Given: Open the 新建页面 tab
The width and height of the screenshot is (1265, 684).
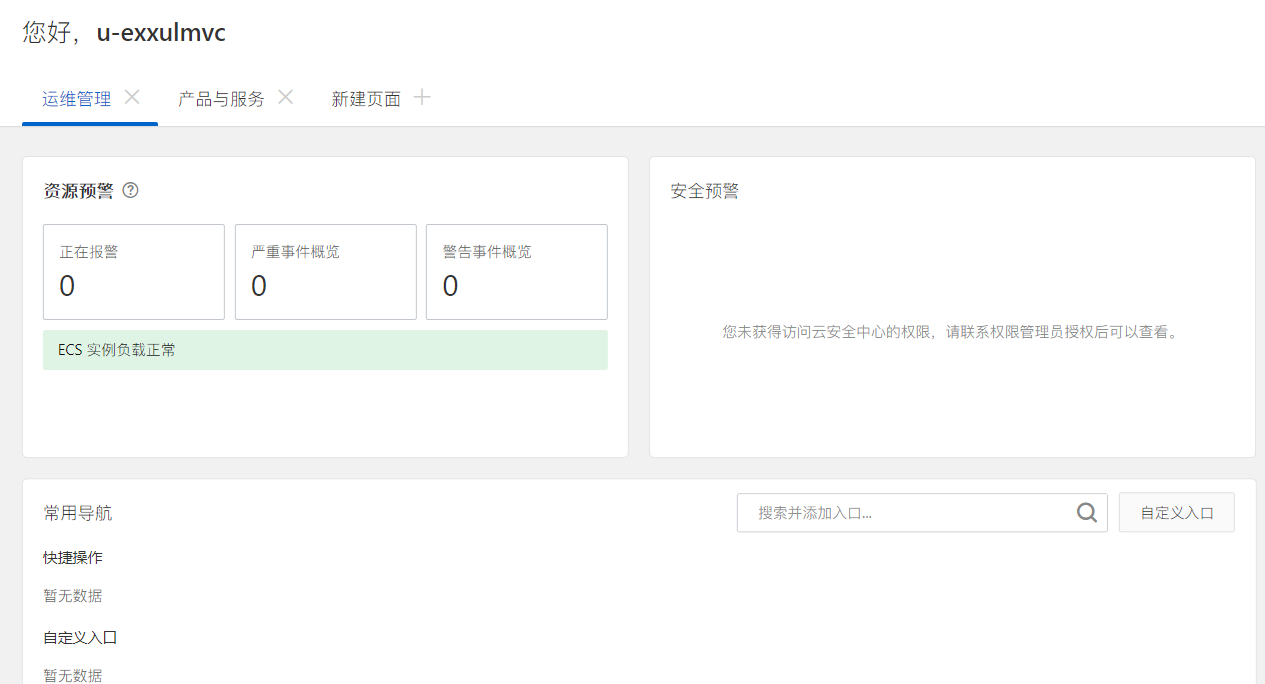Looking at the screenshot, I should 366,98.
